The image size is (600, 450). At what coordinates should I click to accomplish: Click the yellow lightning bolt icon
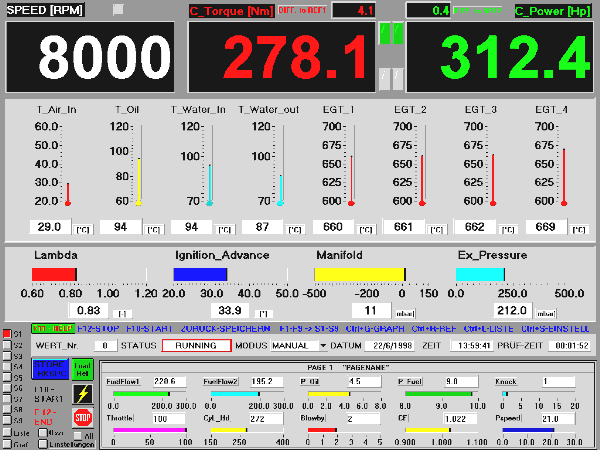click(83, 394)
